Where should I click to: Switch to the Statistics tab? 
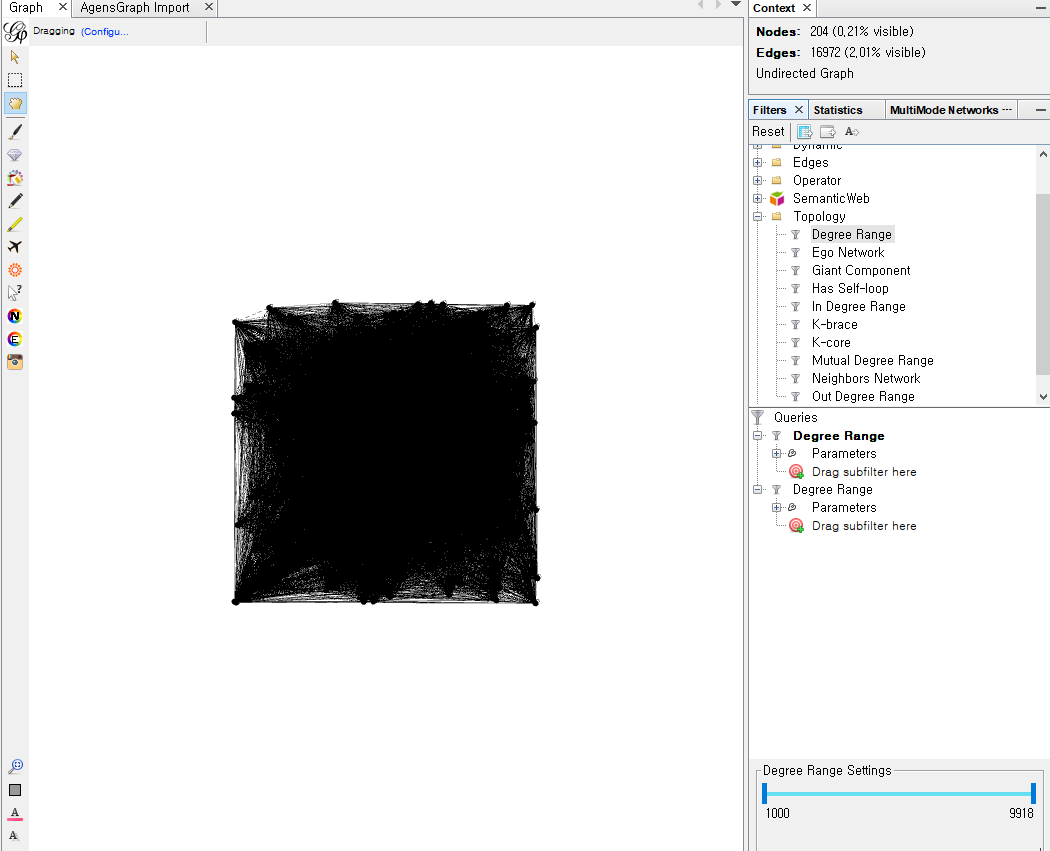click(x=837, y=110)
